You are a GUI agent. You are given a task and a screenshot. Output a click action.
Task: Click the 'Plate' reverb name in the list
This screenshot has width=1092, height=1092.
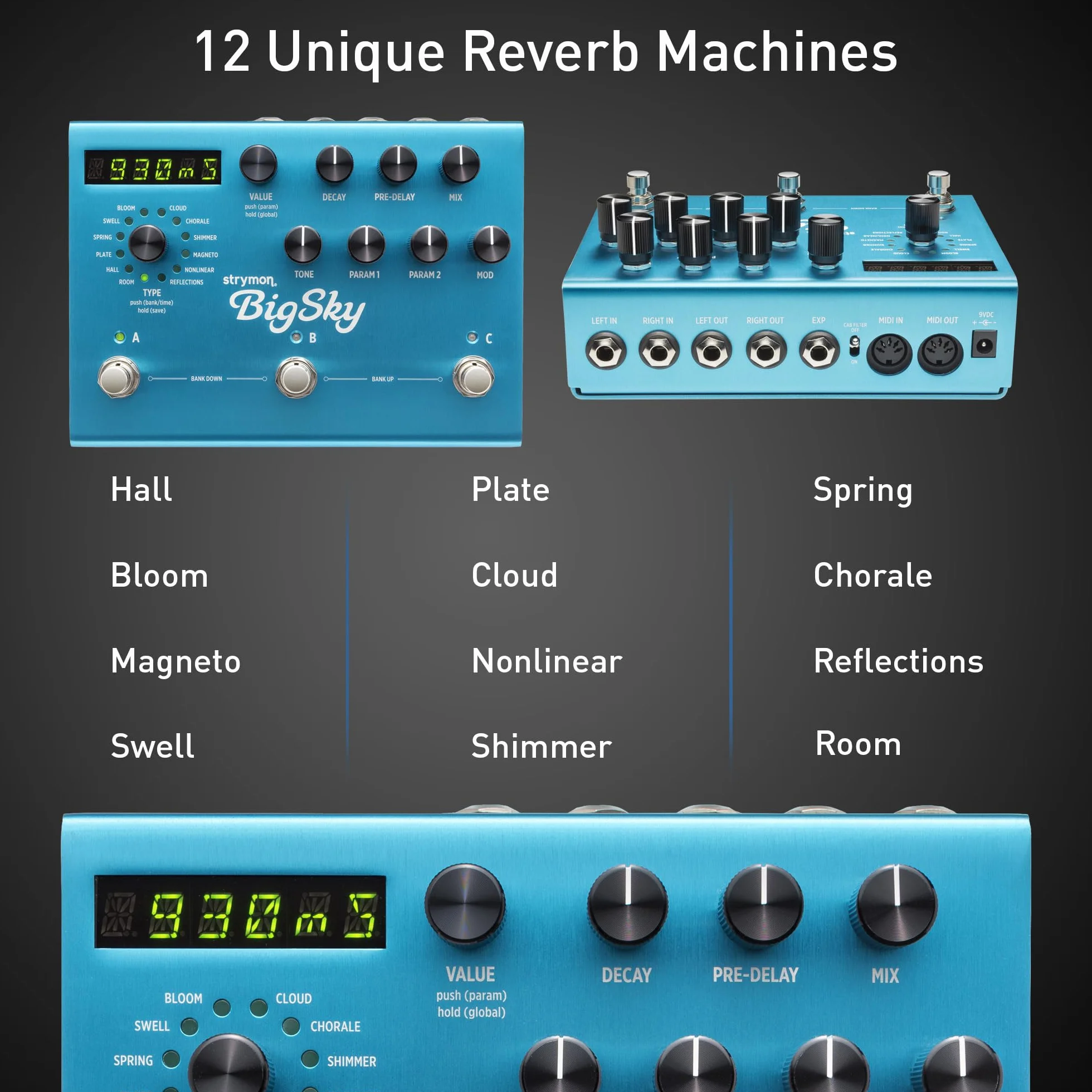click(x=510, y=490)
